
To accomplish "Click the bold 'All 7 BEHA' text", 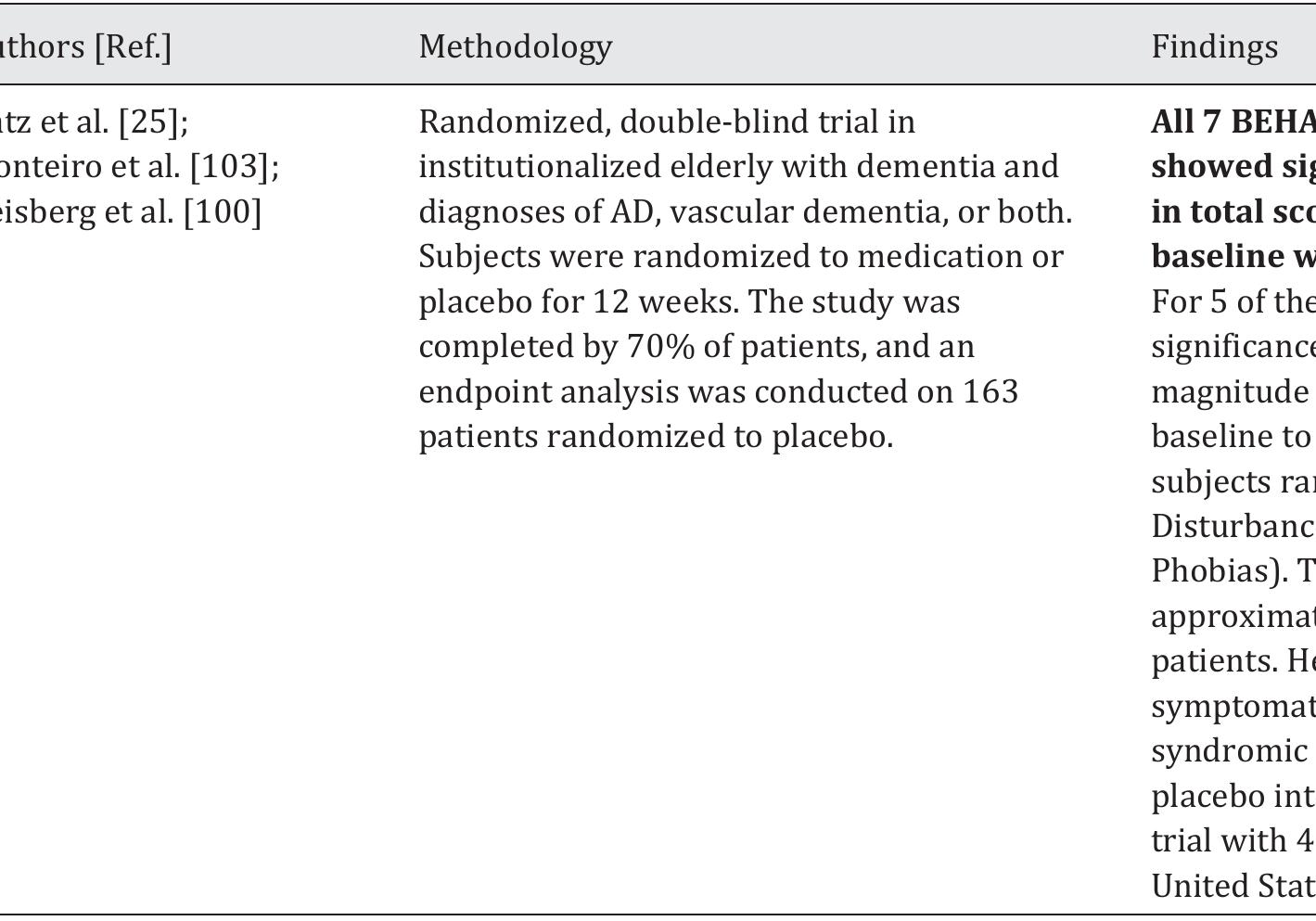I will [x=1233, y=122].
